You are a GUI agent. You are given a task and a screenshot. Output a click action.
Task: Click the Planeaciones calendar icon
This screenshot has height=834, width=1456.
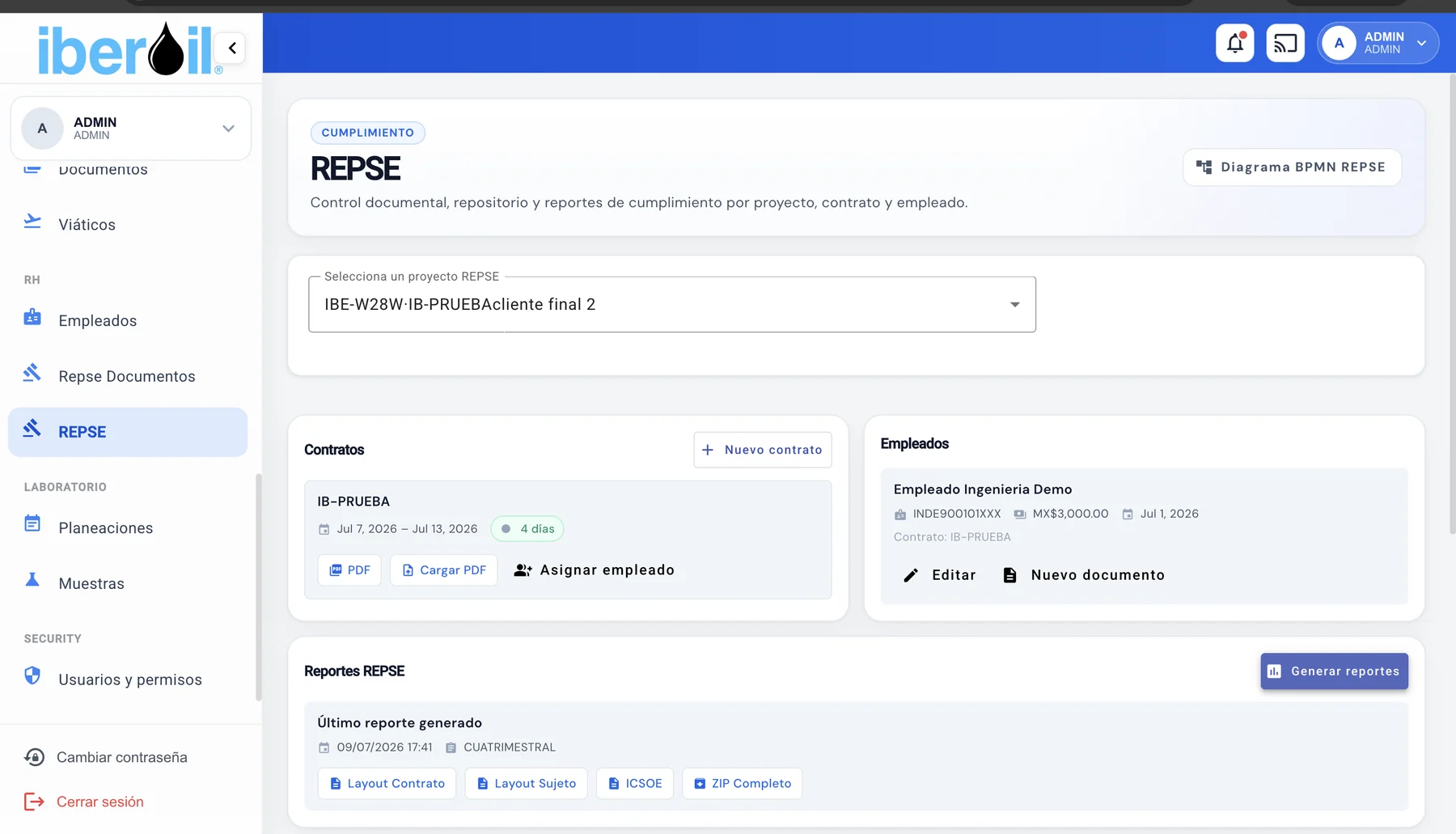coord(32,524)
